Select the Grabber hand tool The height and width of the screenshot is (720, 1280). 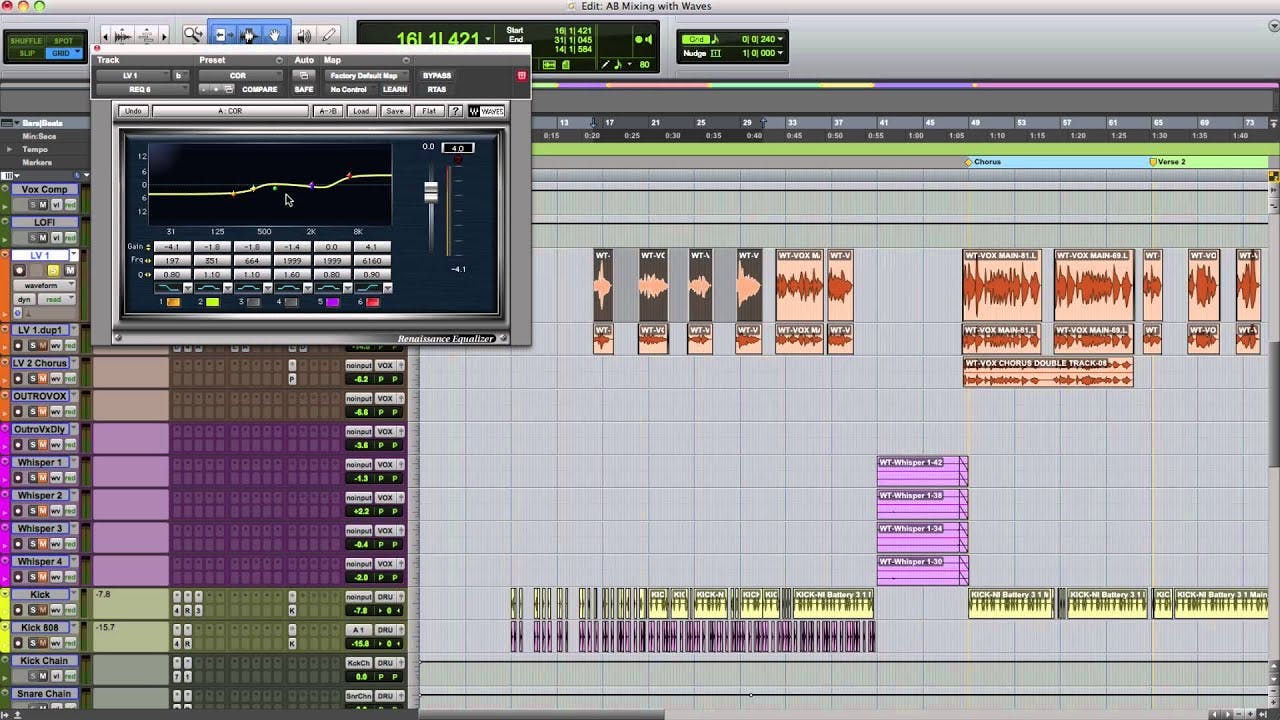274,35
